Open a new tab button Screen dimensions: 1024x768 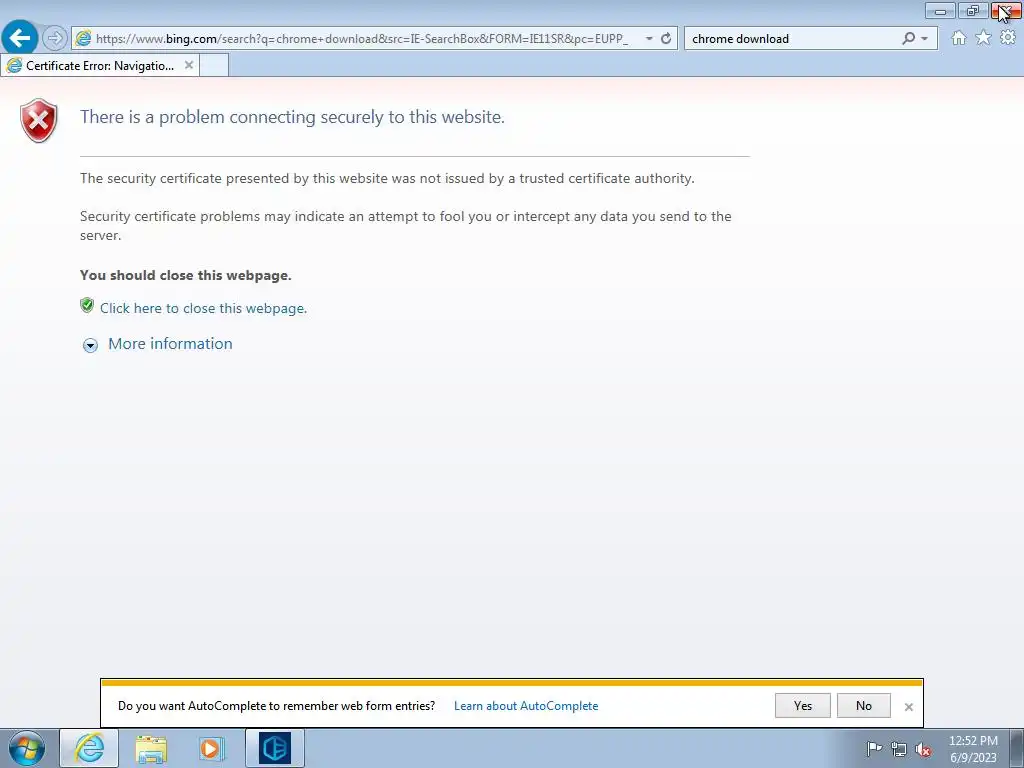click(214, 65)
